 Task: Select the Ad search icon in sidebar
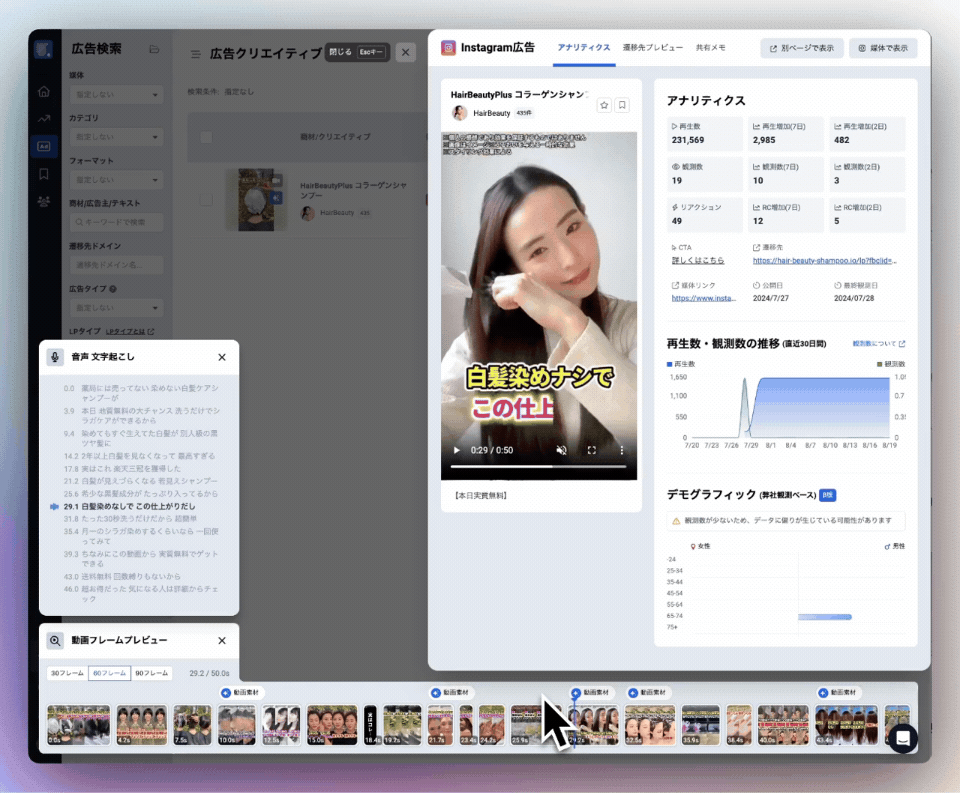[43, 146]
